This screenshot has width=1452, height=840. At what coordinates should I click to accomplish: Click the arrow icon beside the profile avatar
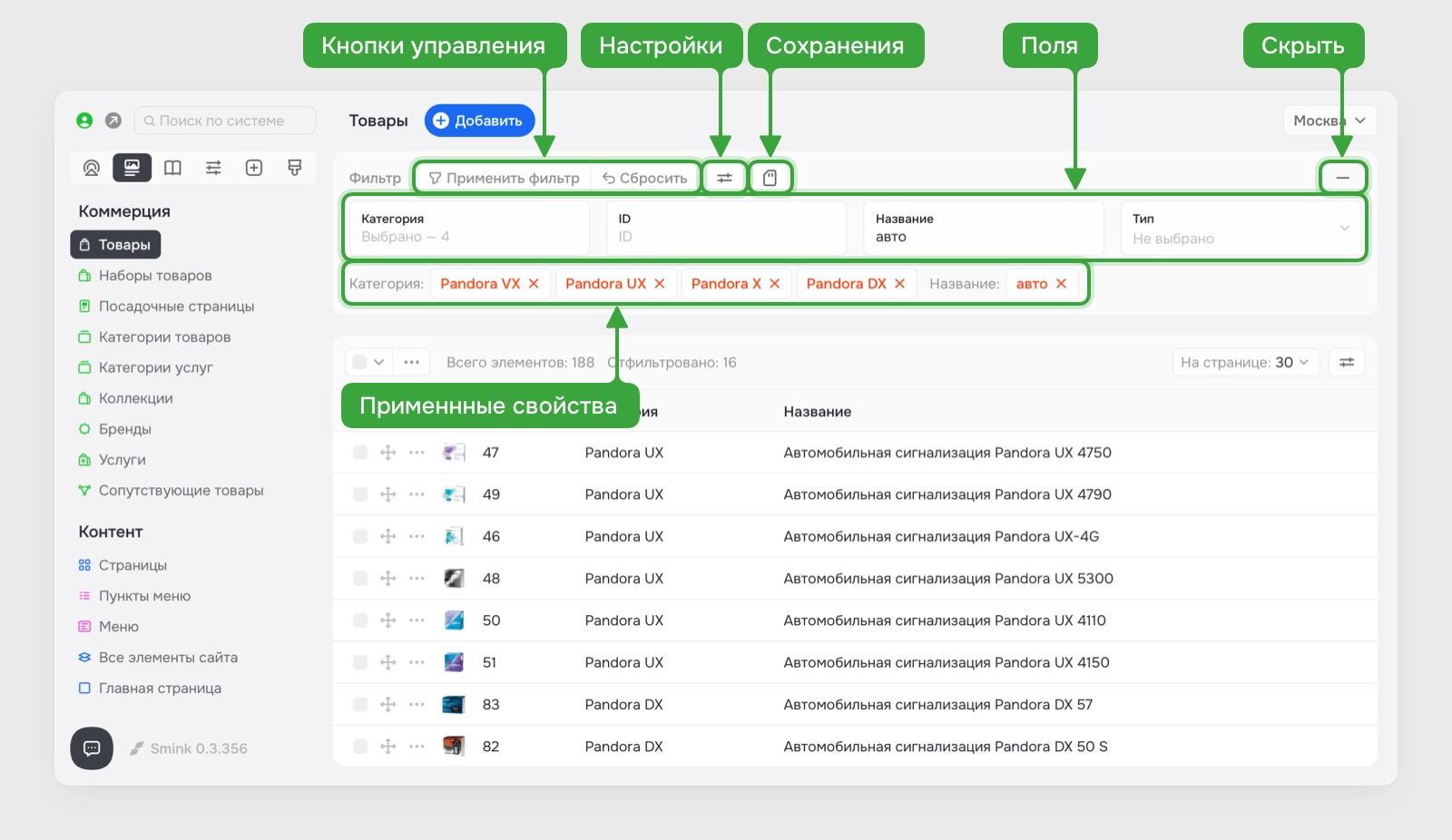(113, 121)
